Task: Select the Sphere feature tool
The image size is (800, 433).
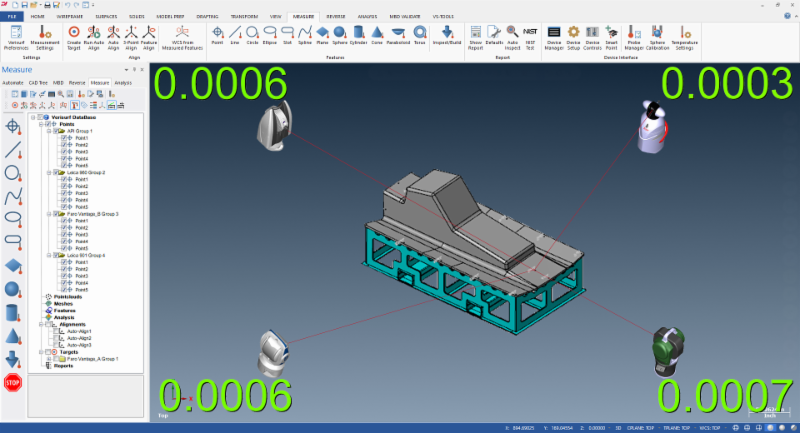Action: tap(341, 35)
